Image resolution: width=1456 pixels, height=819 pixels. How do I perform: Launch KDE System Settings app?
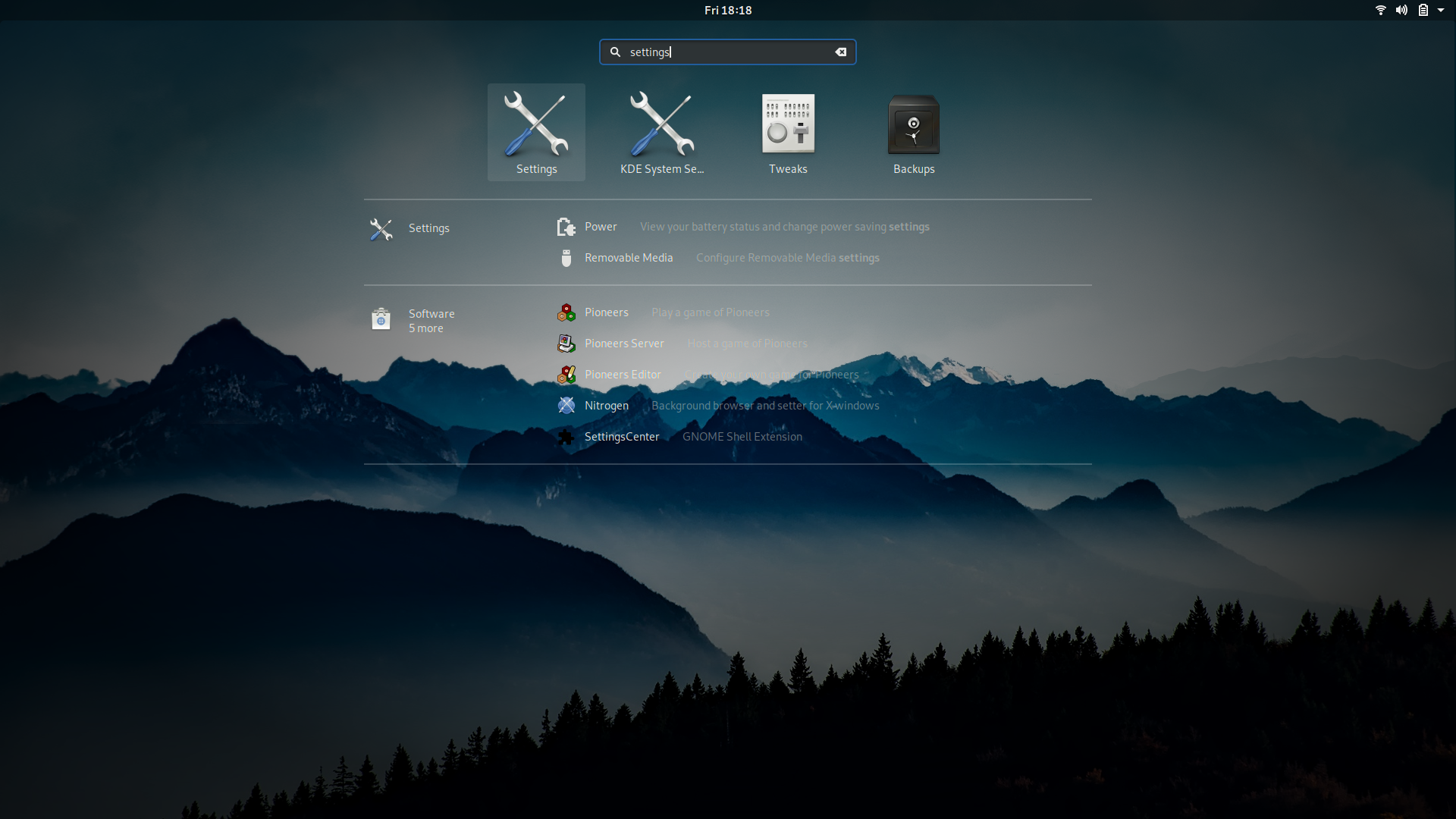pos(662,131)
